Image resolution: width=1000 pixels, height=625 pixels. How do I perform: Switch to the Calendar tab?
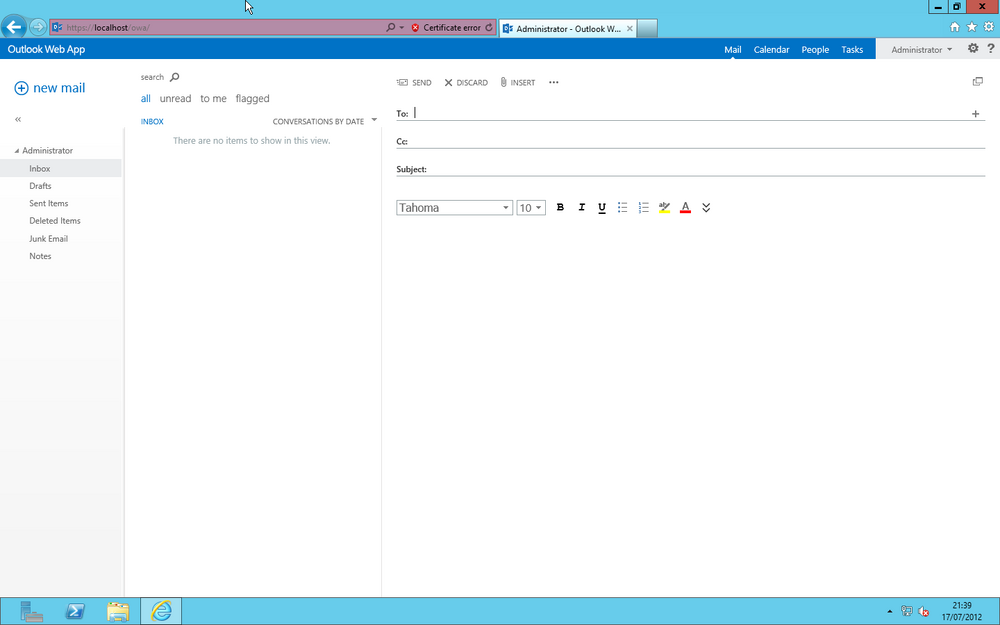[x=771, y=49]
